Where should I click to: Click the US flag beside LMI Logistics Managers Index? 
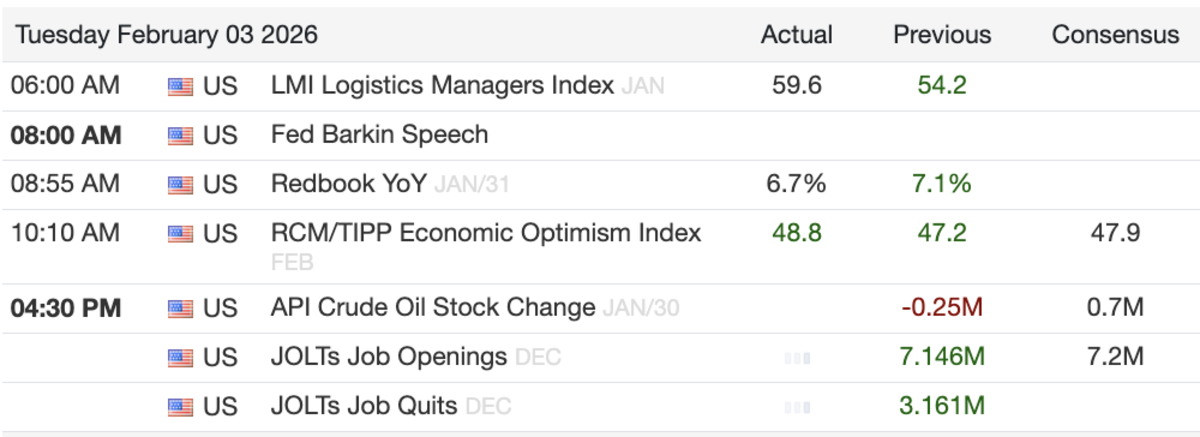coord(180,86)
